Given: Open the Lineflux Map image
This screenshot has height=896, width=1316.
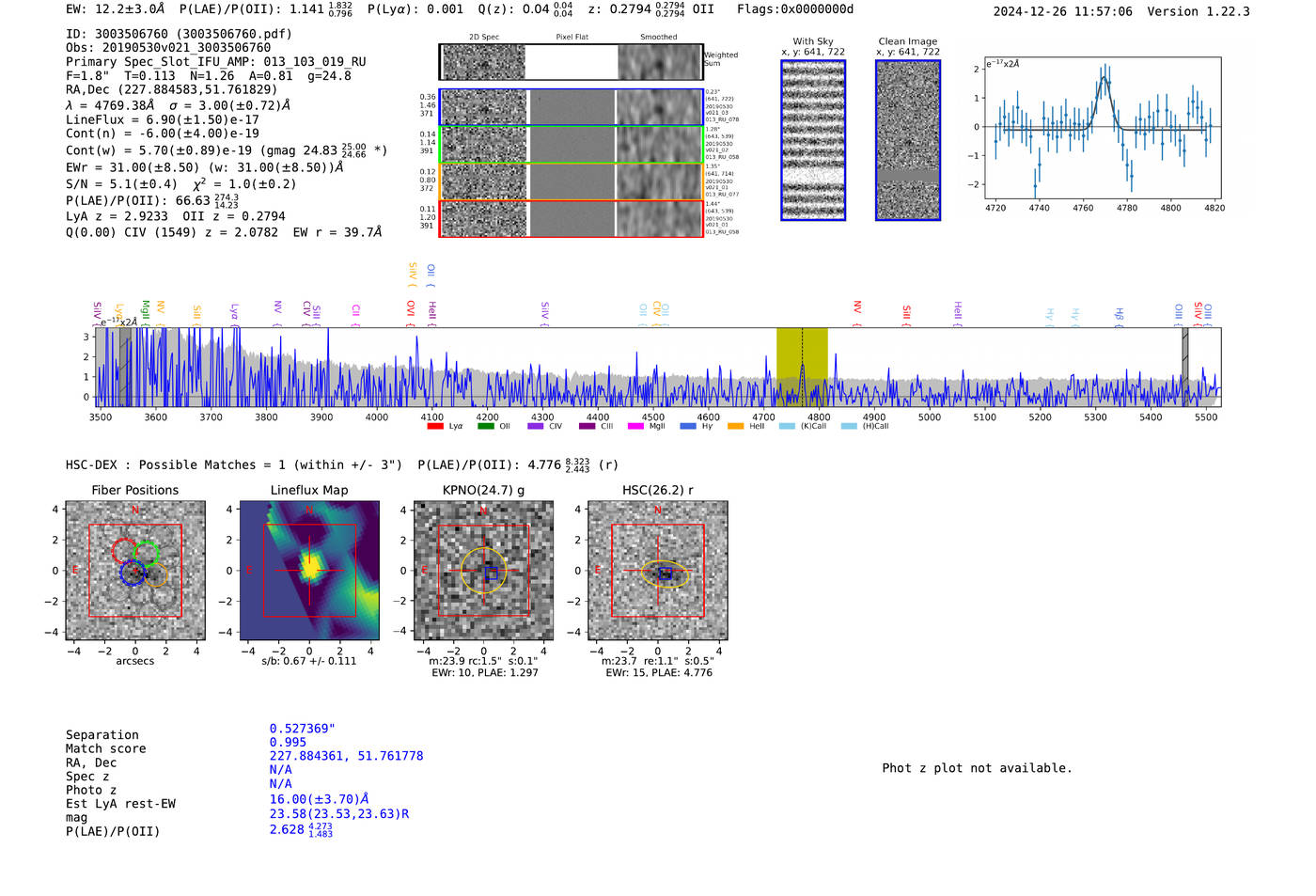Looking at the screenshot, I should click(x=309, y=571).
